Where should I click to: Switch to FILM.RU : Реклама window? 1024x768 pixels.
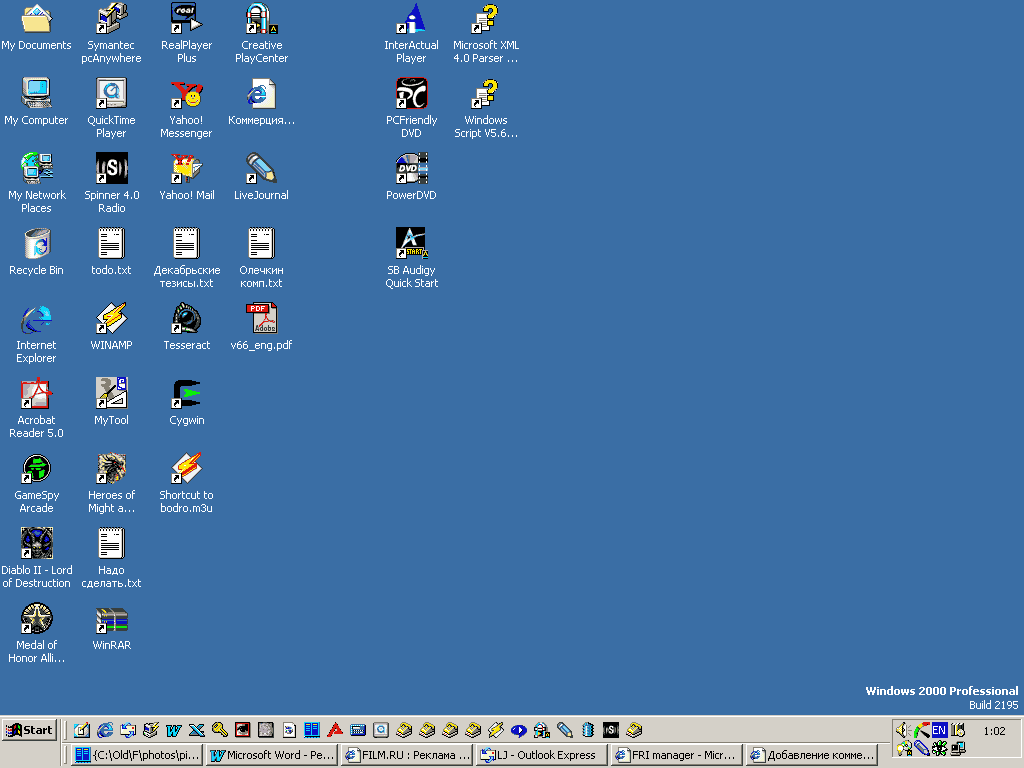[x=407, y=755]
